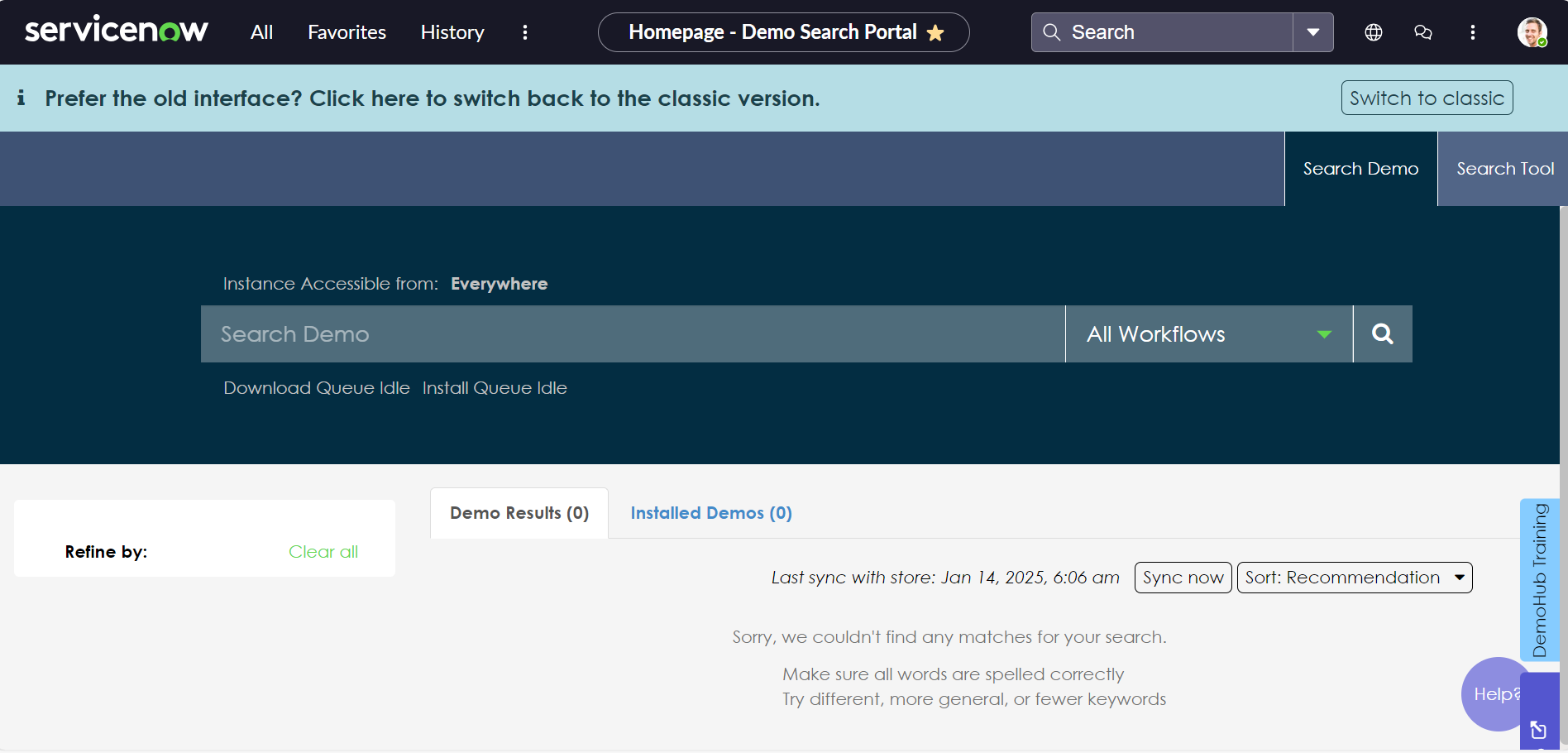1568x753 pixels.
Task: Open the header overflow menu beside avatar
Action: coord(1472,32)
